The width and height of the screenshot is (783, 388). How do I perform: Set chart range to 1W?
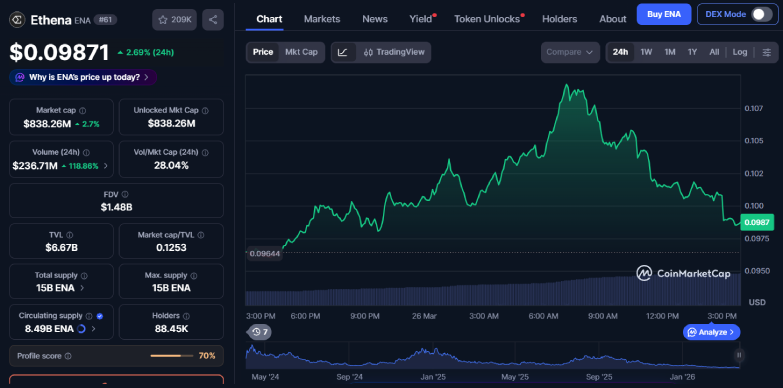coord(646,52)
